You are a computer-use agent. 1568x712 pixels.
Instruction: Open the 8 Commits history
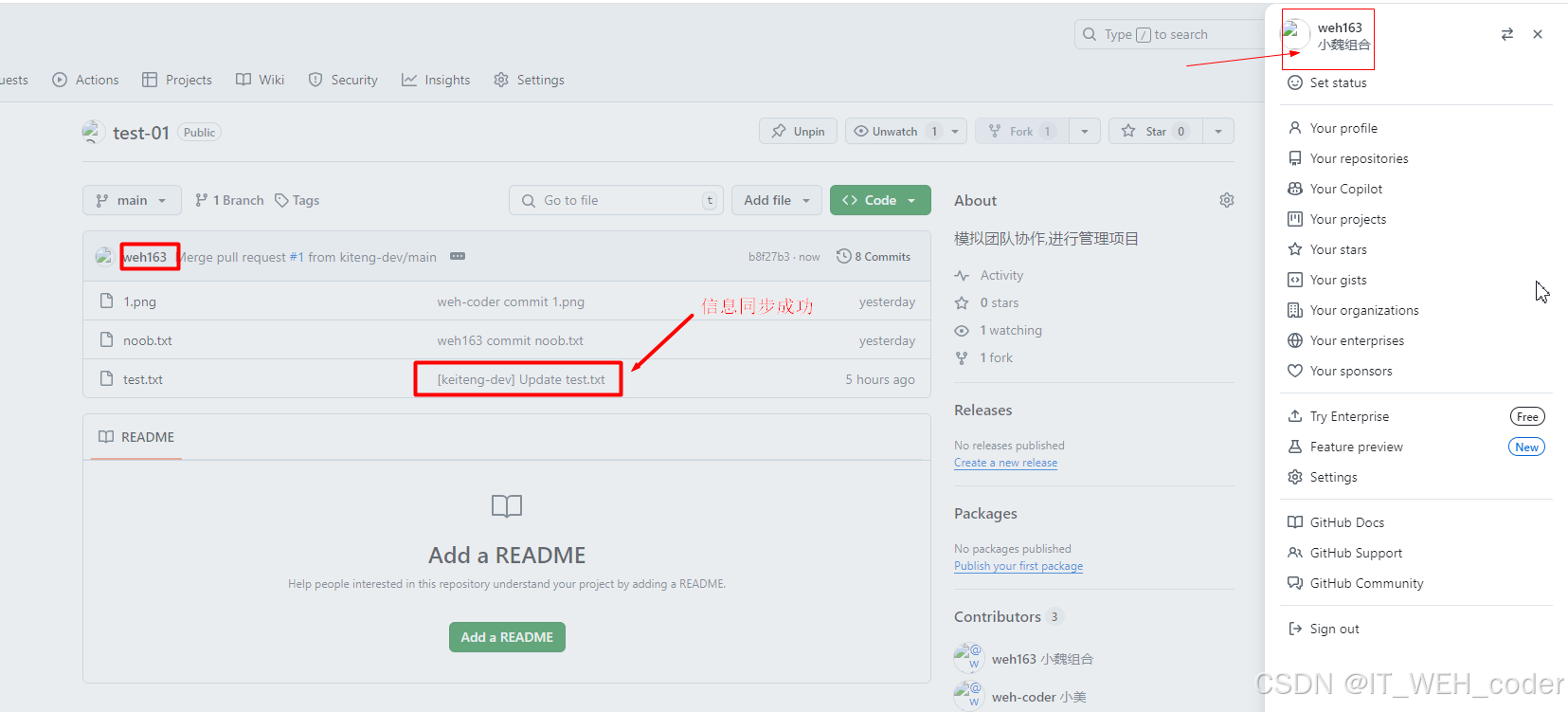(873, 256)
